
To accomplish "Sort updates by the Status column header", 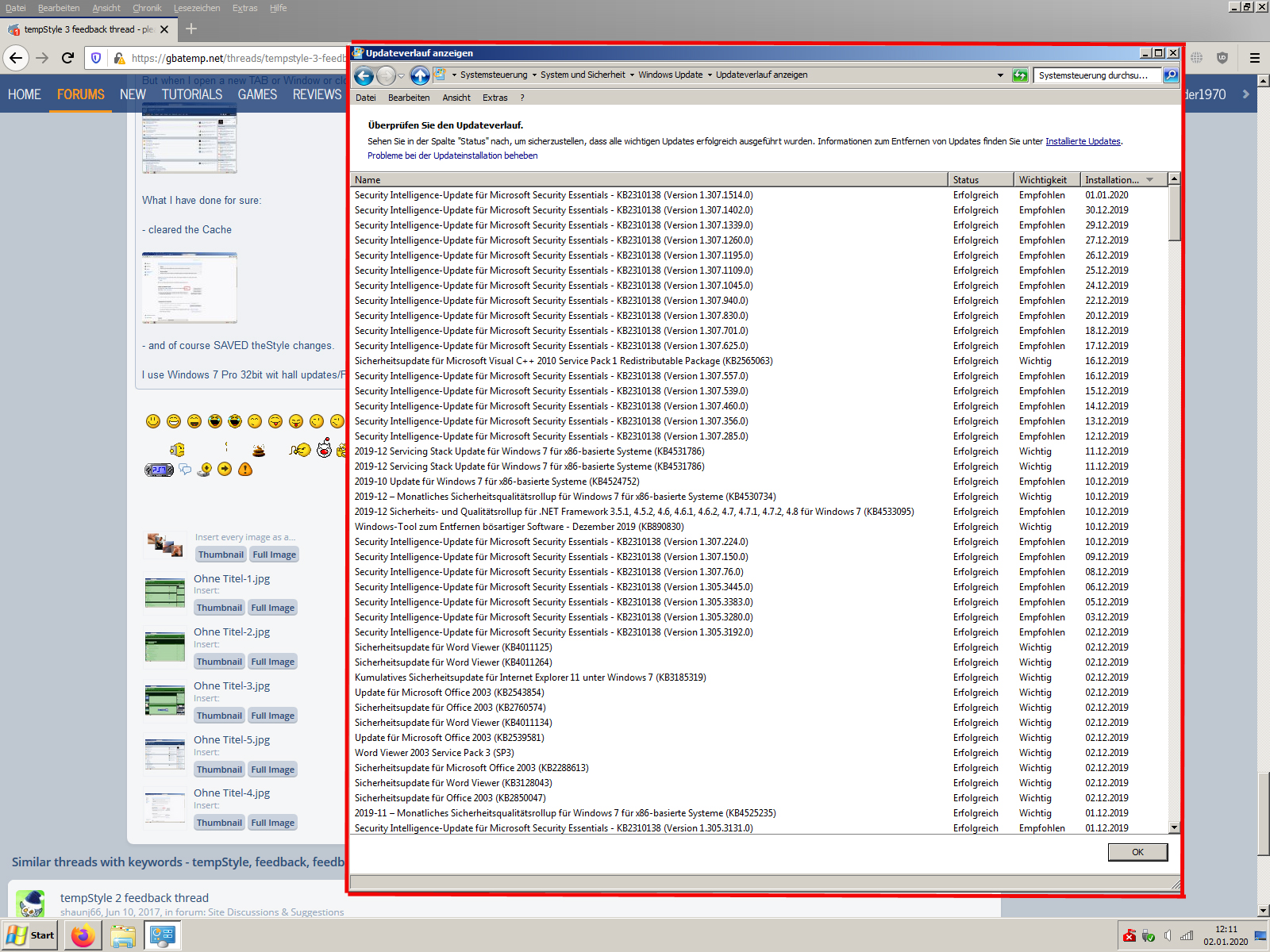I will tap(980, 180).
